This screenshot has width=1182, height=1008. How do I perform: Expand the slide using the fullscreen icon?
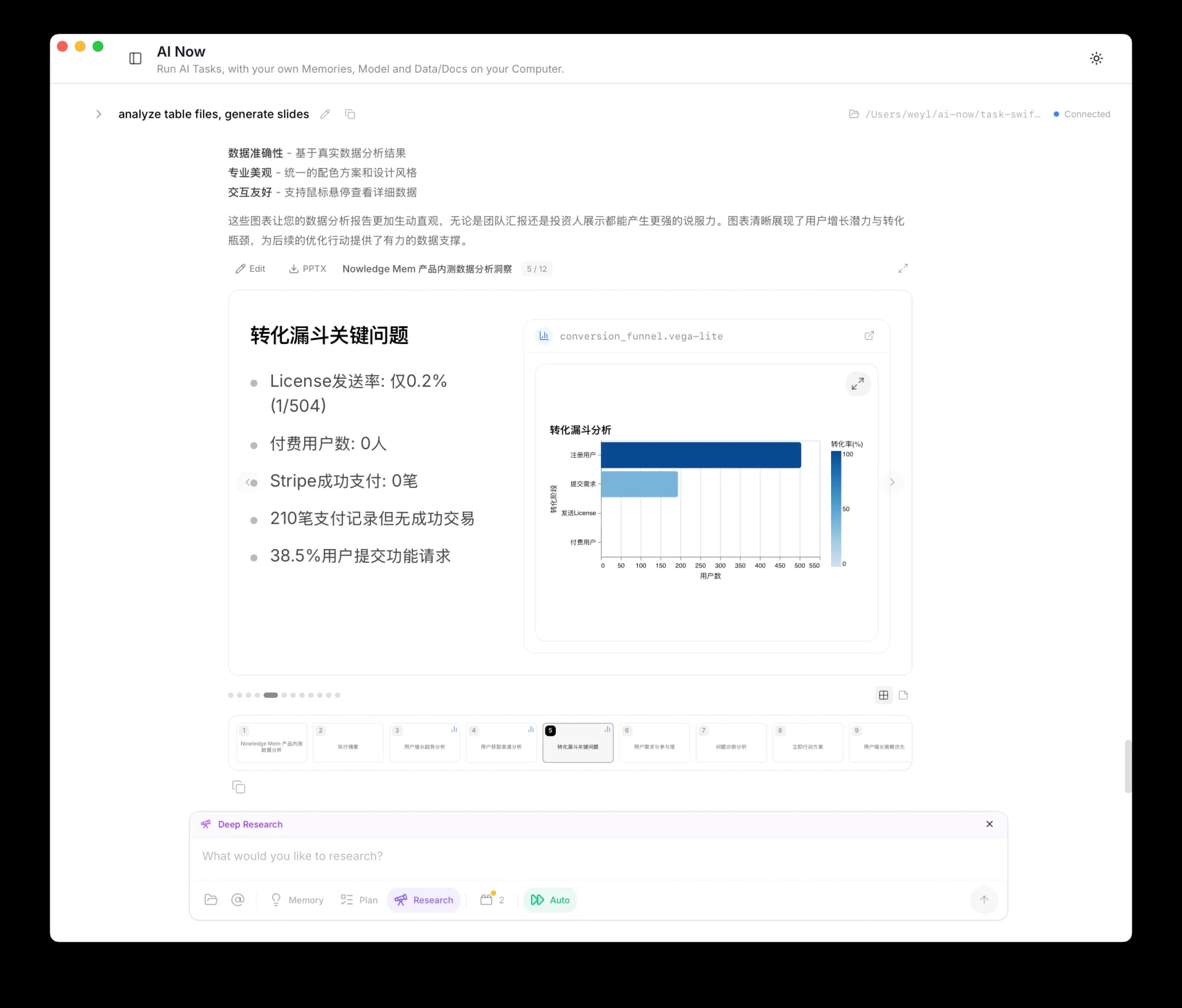click(x=904, y=268)
